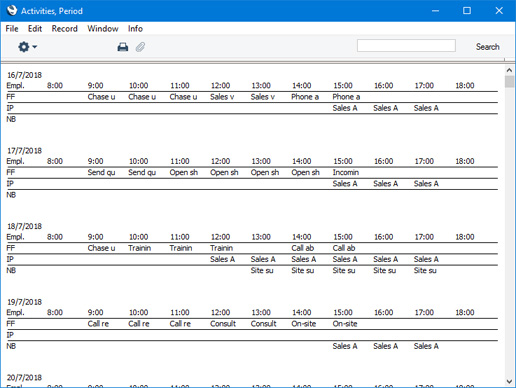
Task: Click the printer icon
Action: coord(123,47)
